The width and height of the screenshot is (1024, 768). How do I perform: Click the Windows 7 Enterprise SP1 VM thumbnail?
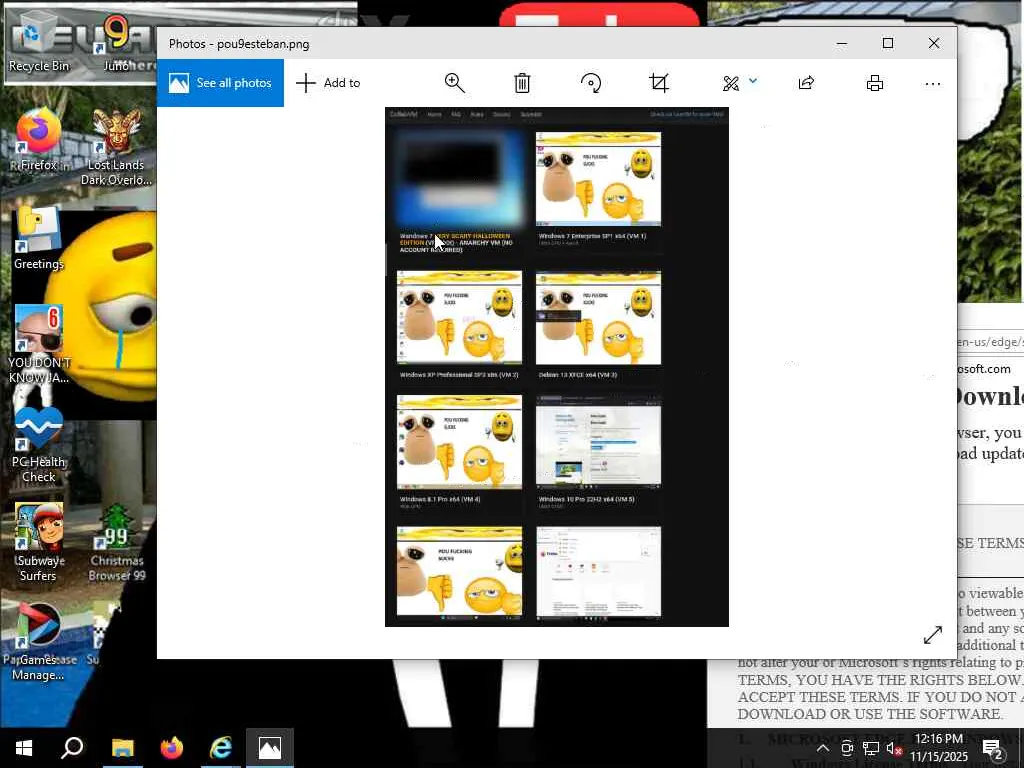click(598, 179)
